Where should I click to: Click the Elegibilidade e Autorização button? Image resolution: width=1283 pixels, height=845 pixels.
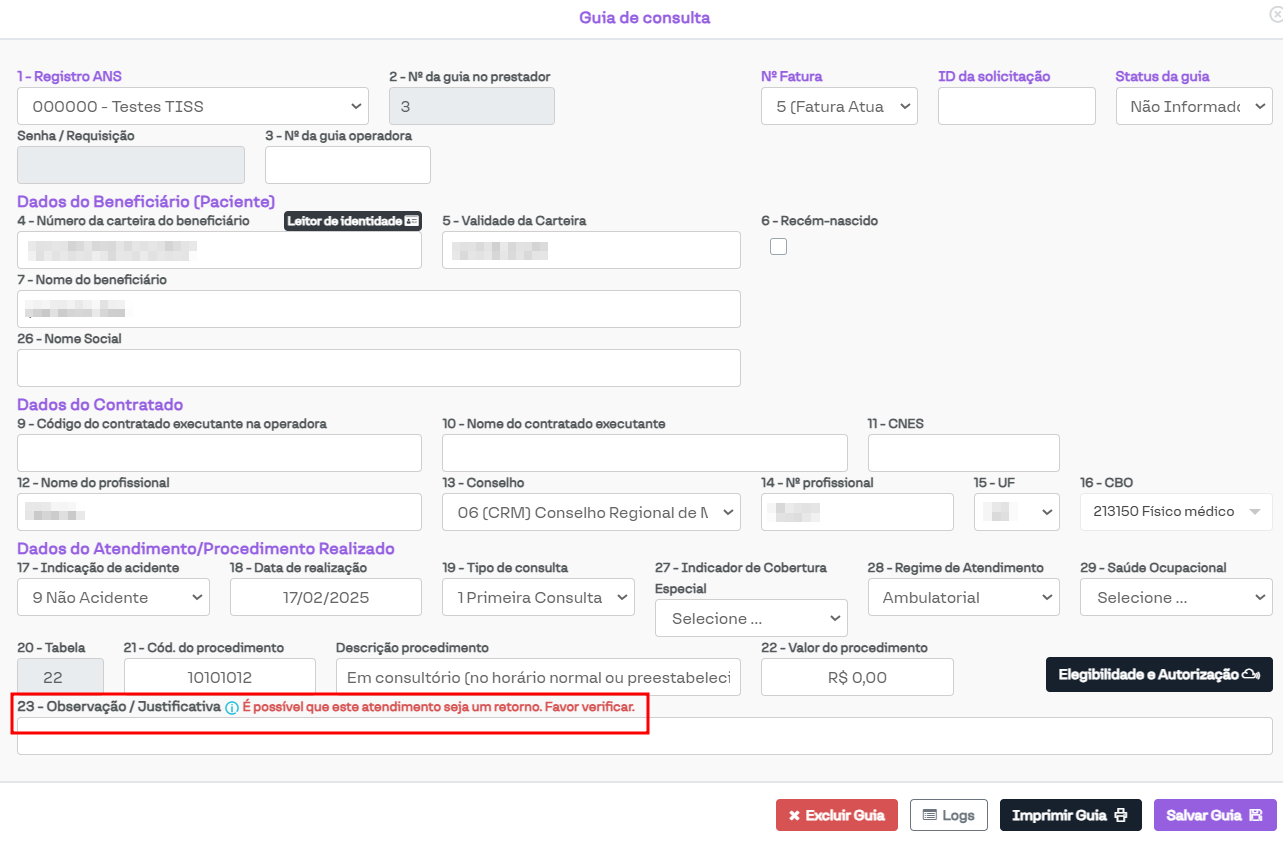pyautogui.click(x=1158, y=675)
